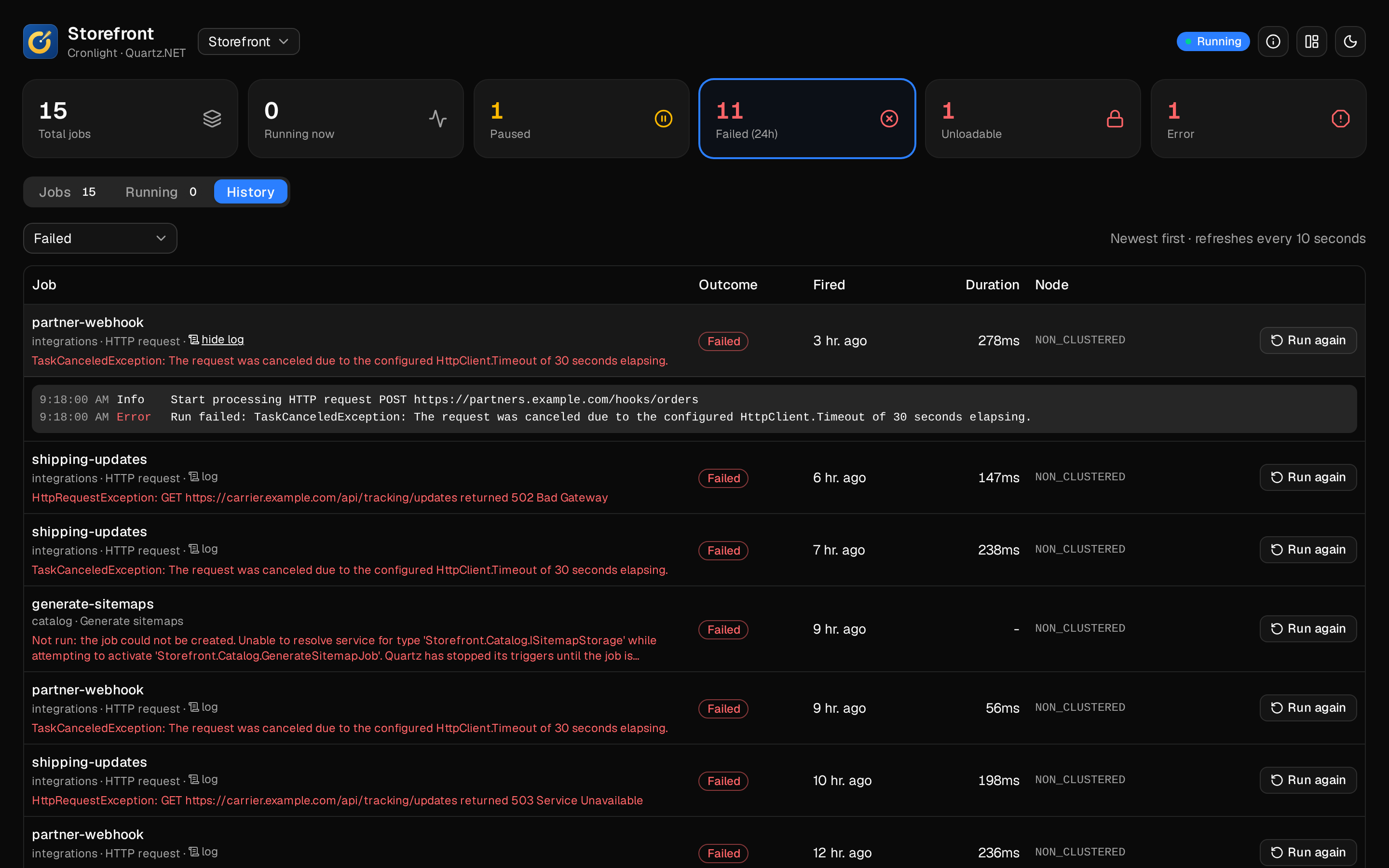Click the Running status badge
Viewport: 1389px width, 868px height.
[x=1213, y=41]
